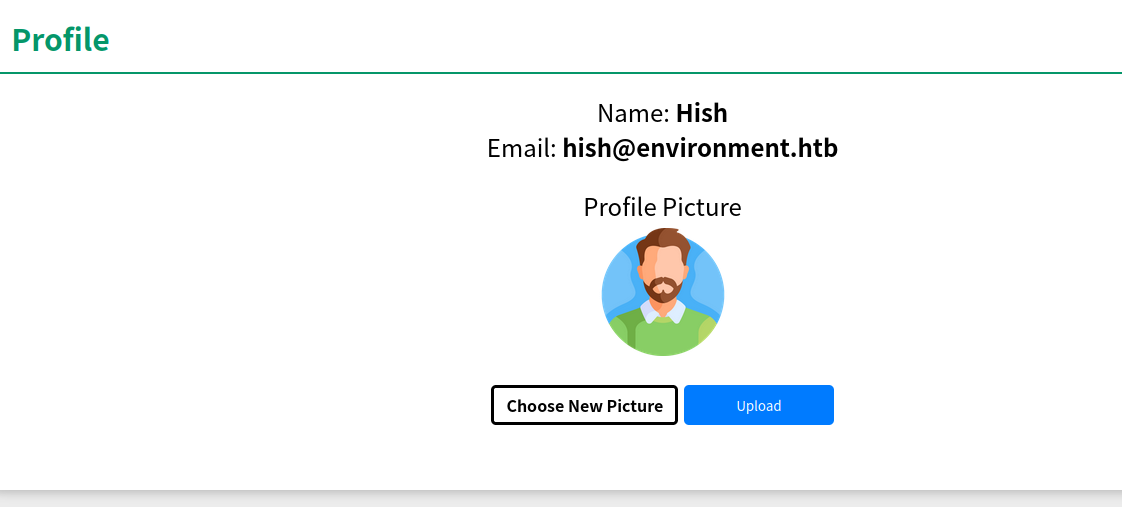This screenshot has height=507, width=1122.
Task: Click the email address hish@environment.htb
Action: [x=700, y=149]
